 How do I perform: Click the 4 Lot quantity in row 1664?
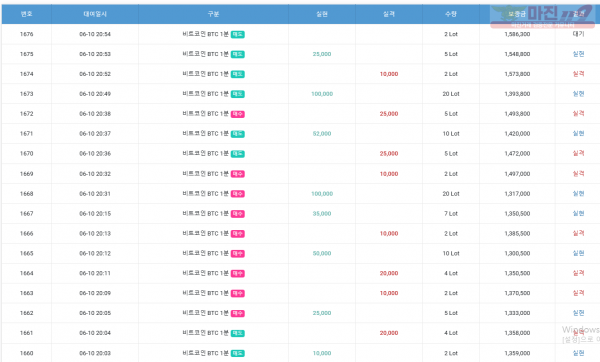[x=451, y=273]
